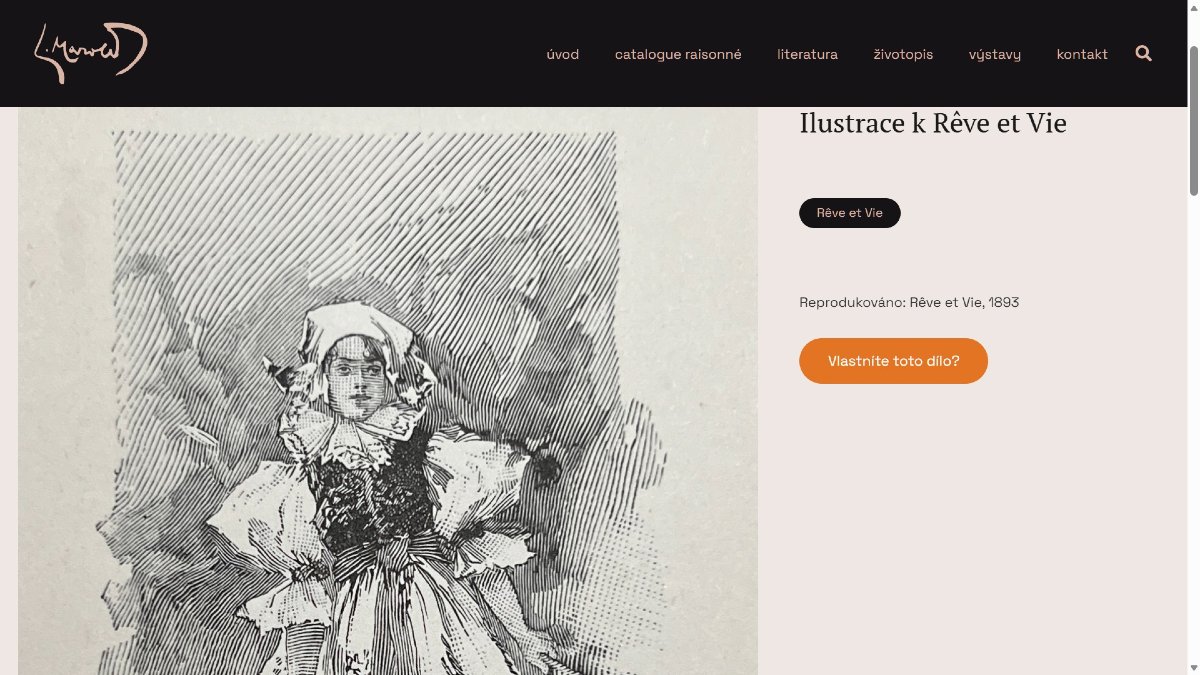Click the scrollbar up arrow
The image size is (1200, 675).
click(x=1193, y=7)
